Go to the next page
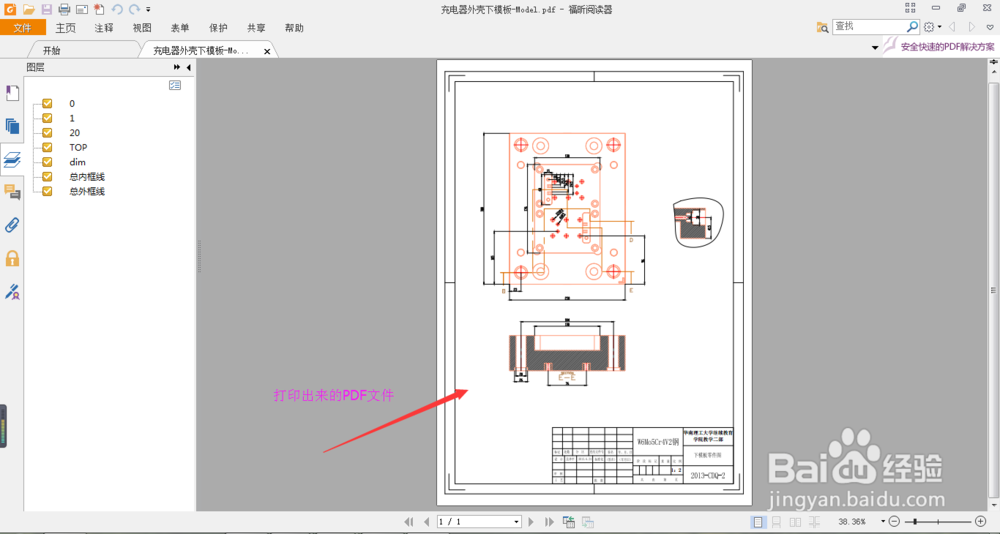 (x=531, y=522)
